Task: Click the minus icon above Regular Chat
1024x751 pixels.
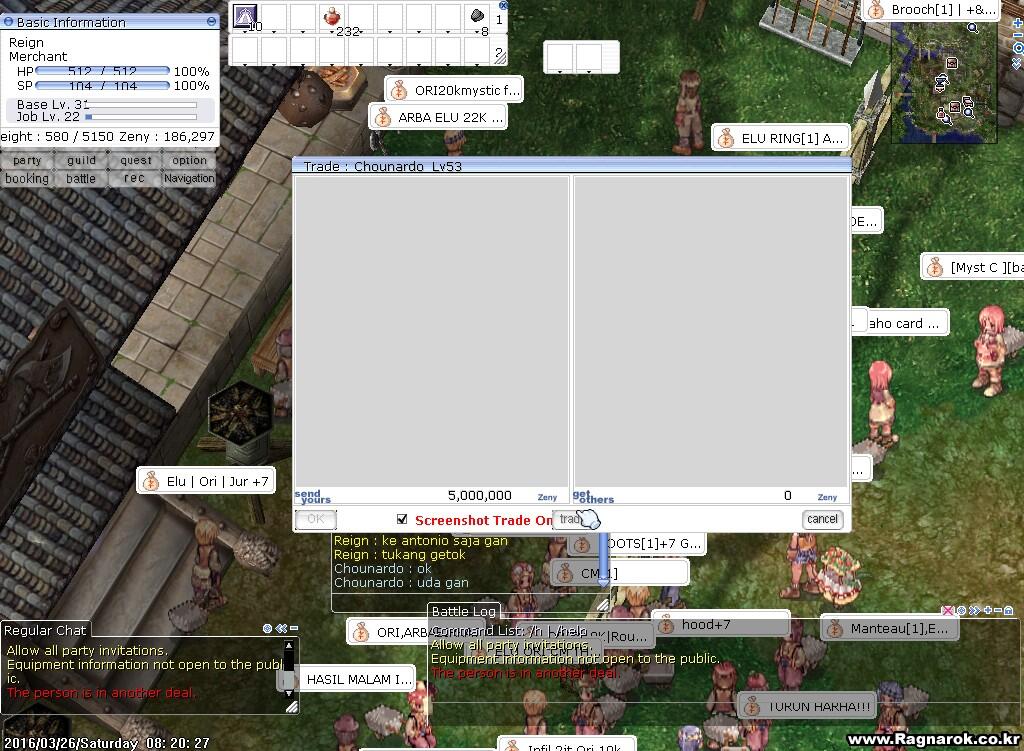Action: tap(294, 628)
